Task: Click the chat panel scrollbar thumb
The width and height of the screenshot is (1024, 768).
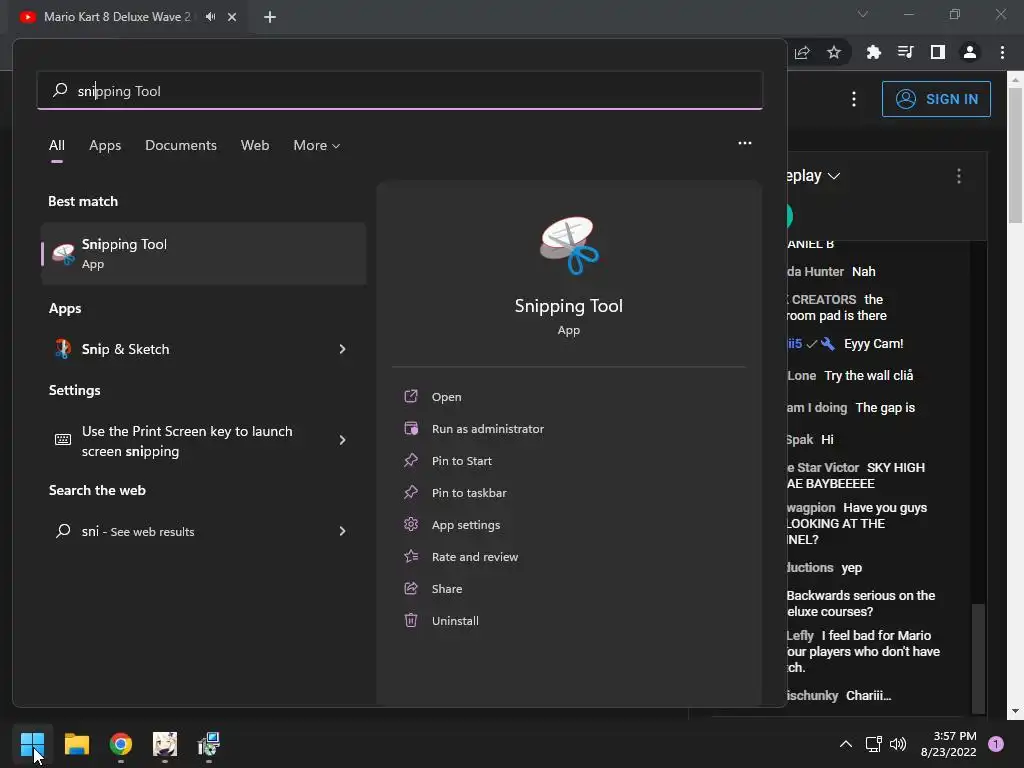Action: [x=978, y=658]
